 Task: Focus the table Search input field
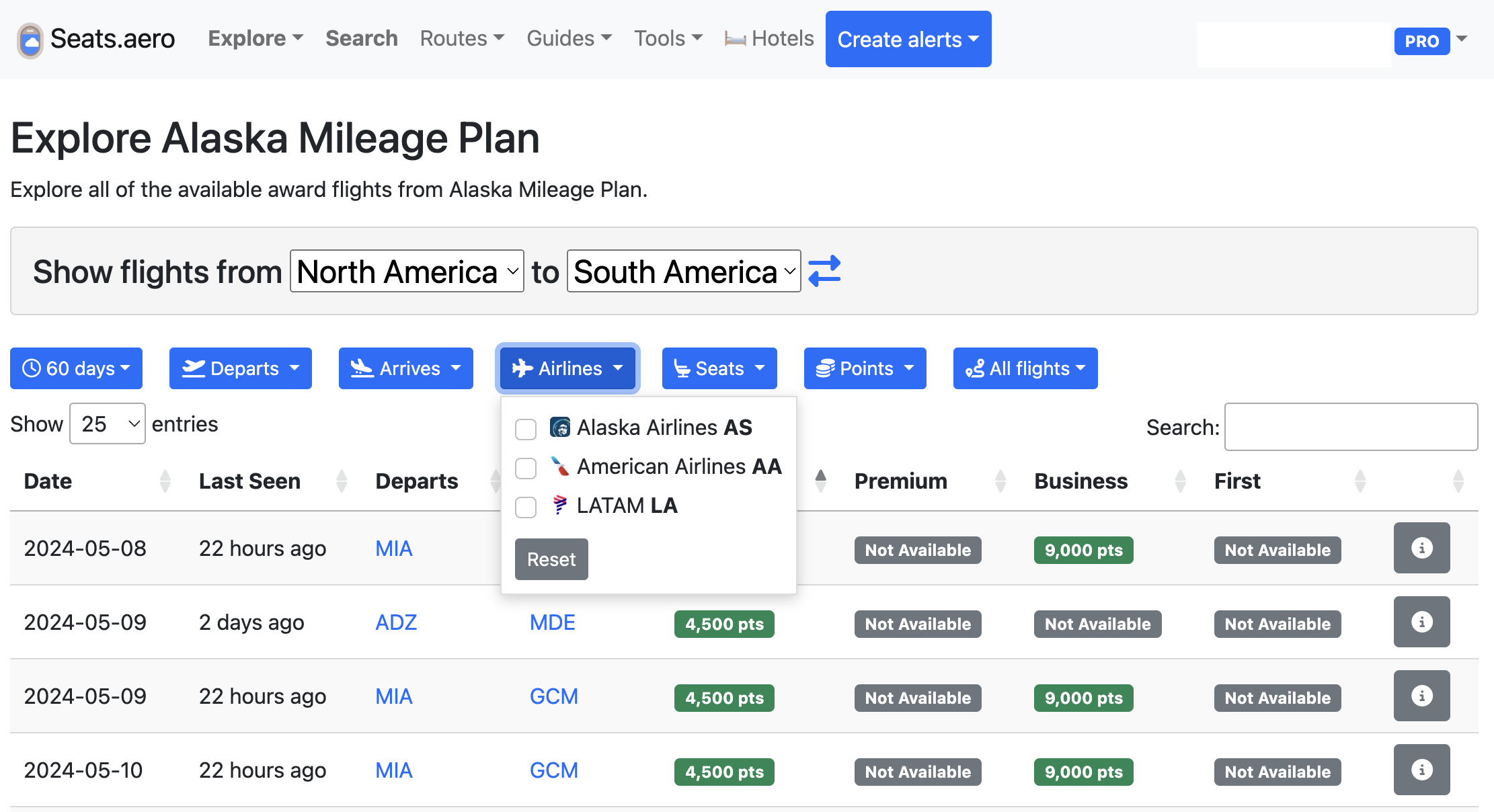1351,427
